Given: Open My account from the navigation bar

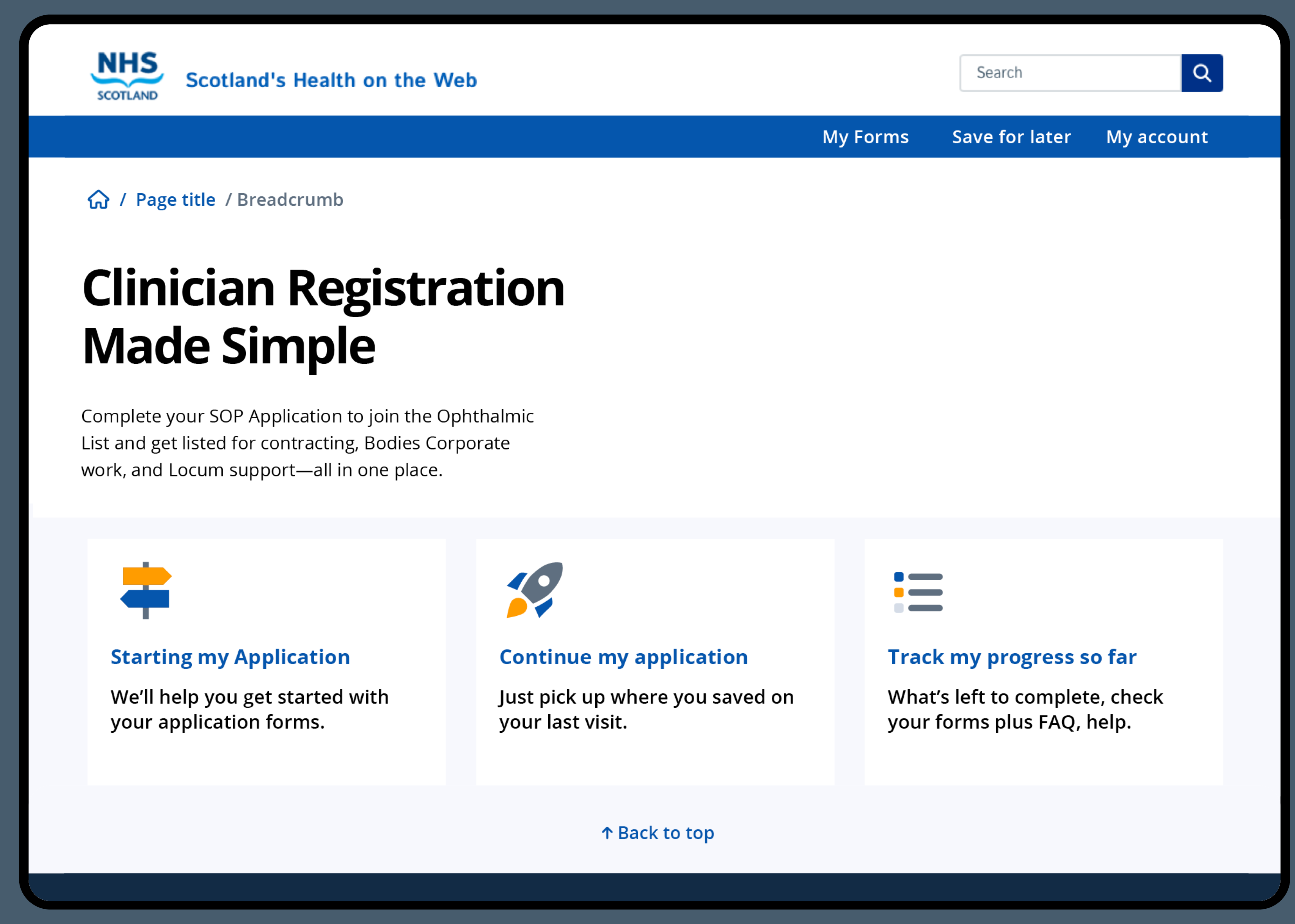Looking at the screenshot, I should (1157, 137).
